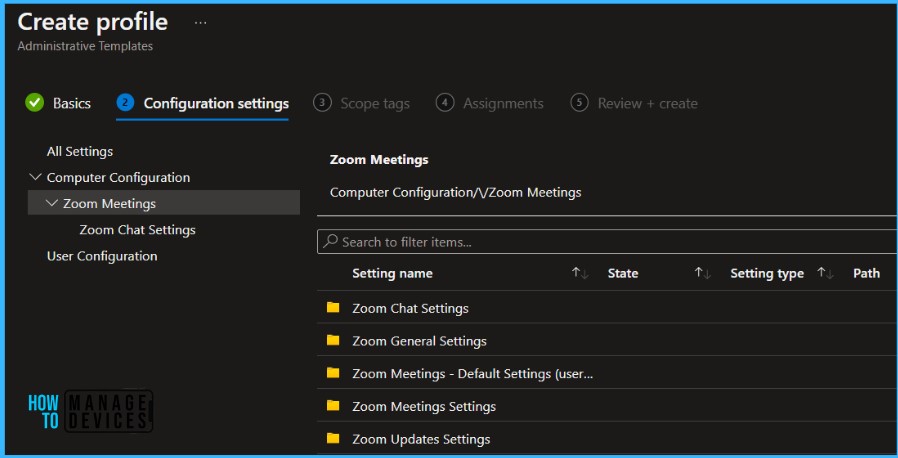The image size is (898, 458).
Task: Collapse the Zoom Meetings tree node
Action: coord(52,203)
